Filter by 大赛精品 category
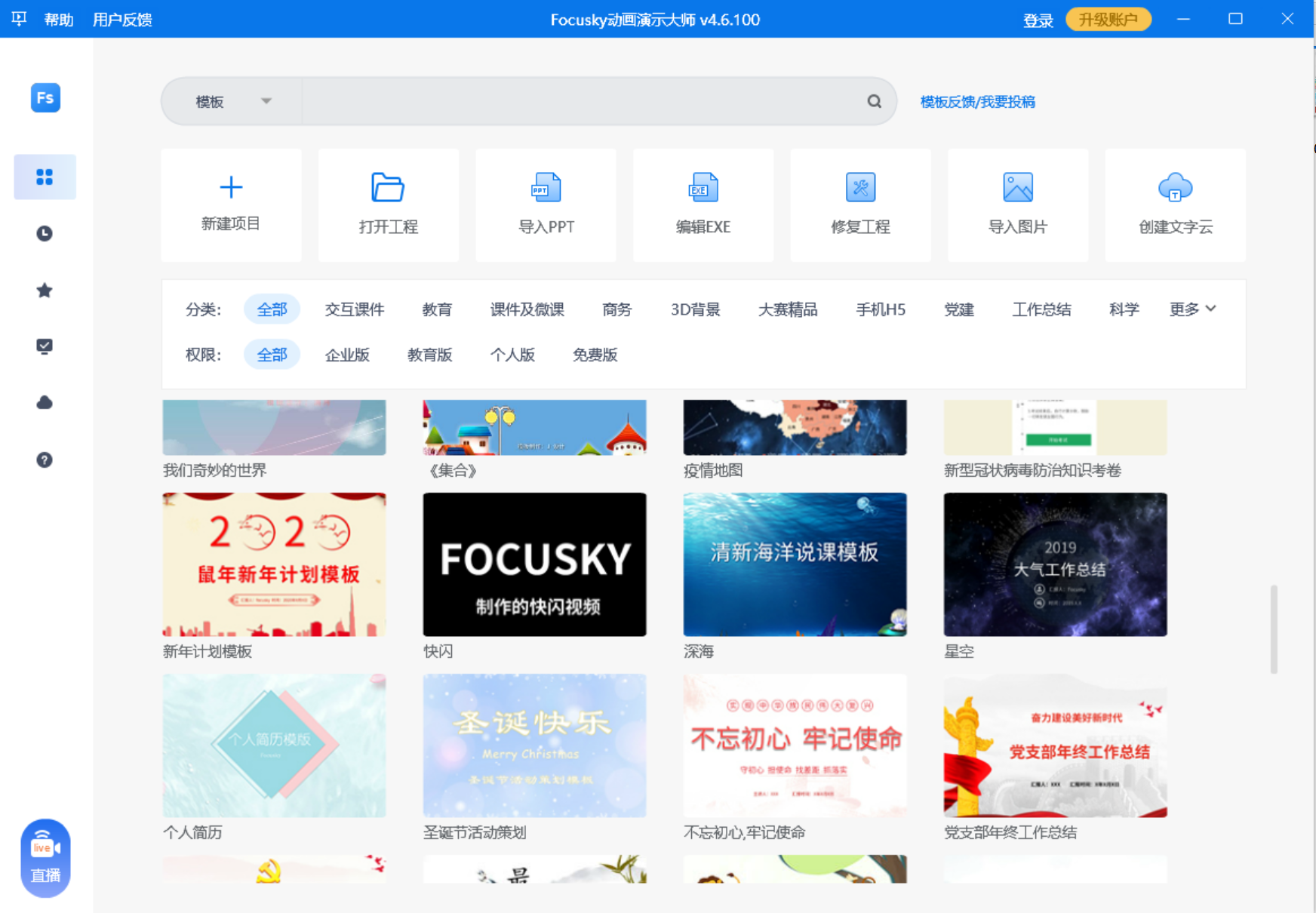This screenshot has width=1316, height=913. 788,309
